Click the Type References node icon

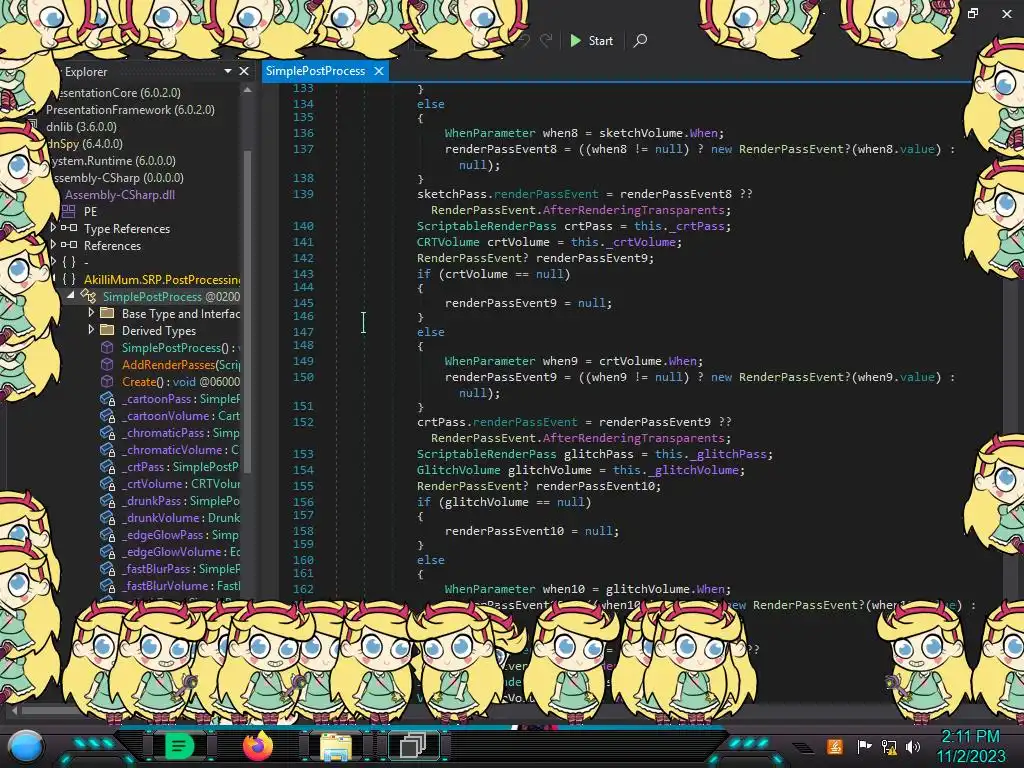69,228
